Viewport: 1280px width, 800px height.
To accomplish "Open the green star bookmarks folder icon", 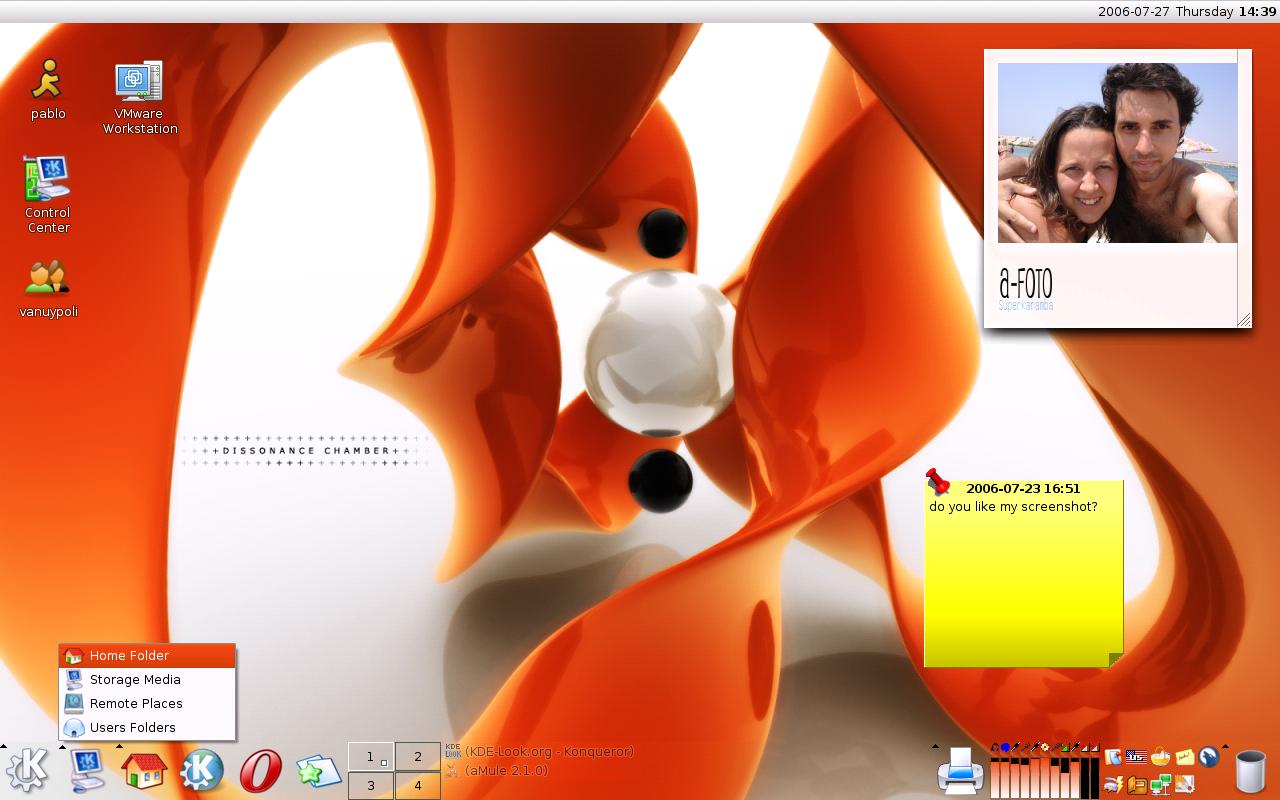I will click(x=318, y=771).
